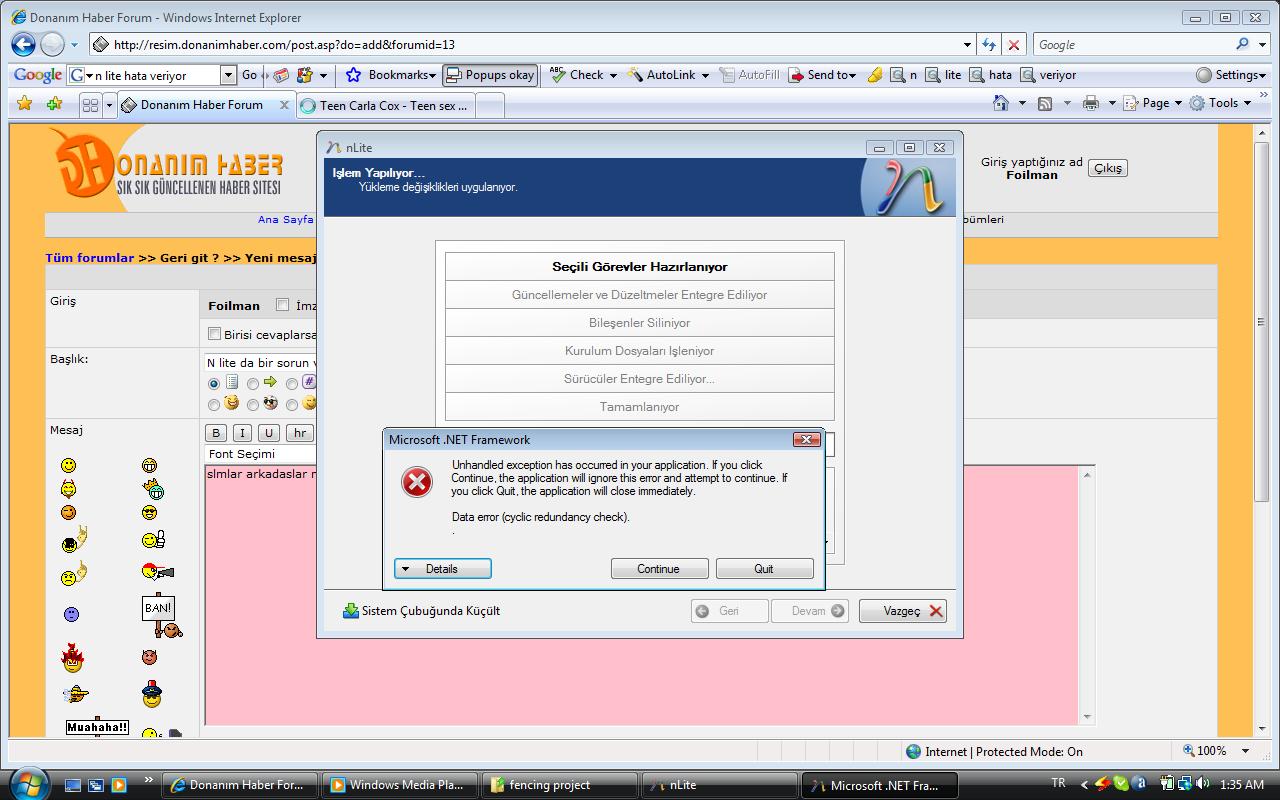The height and width of the screenshot is (800, 1280).
Task: Click the Internet Explorer back arrow
Action: 23,44
